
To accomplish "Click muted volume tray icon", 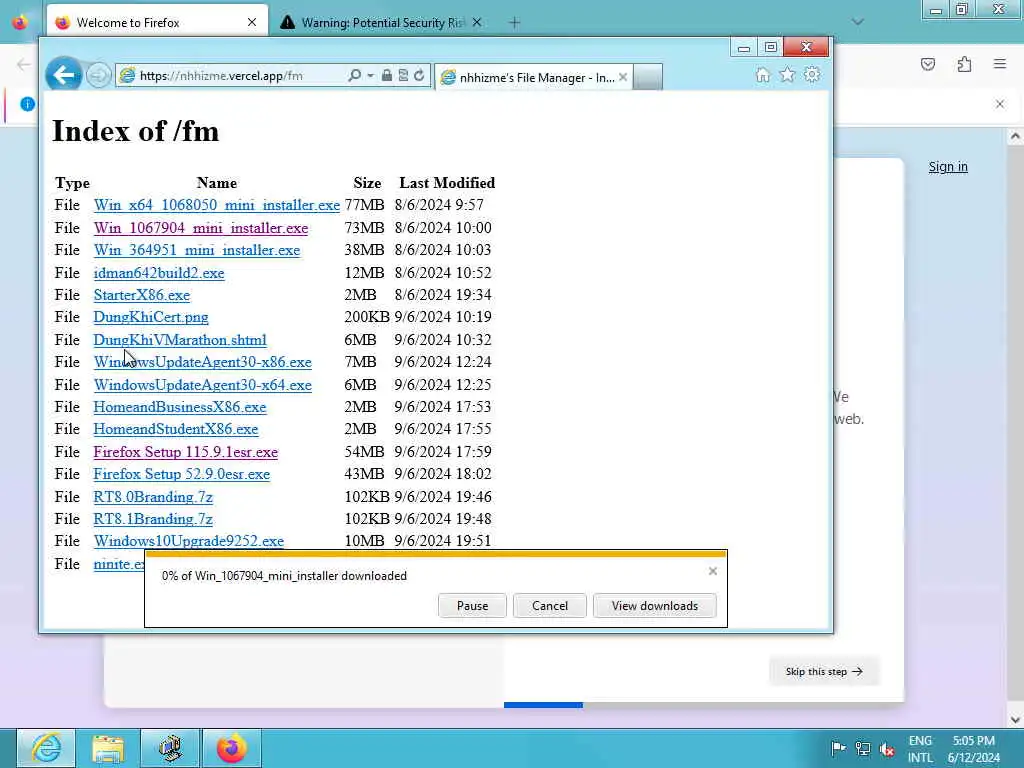I will [887, 748].
